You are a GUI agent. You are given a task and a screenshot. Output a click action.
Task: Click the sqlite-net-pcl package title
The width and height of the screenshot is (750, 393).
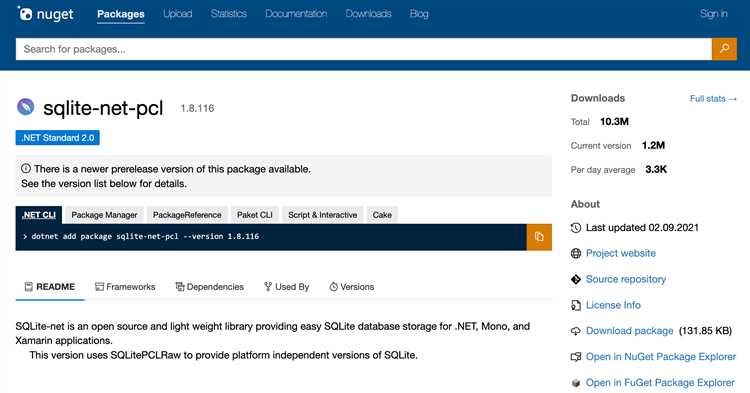103,108
